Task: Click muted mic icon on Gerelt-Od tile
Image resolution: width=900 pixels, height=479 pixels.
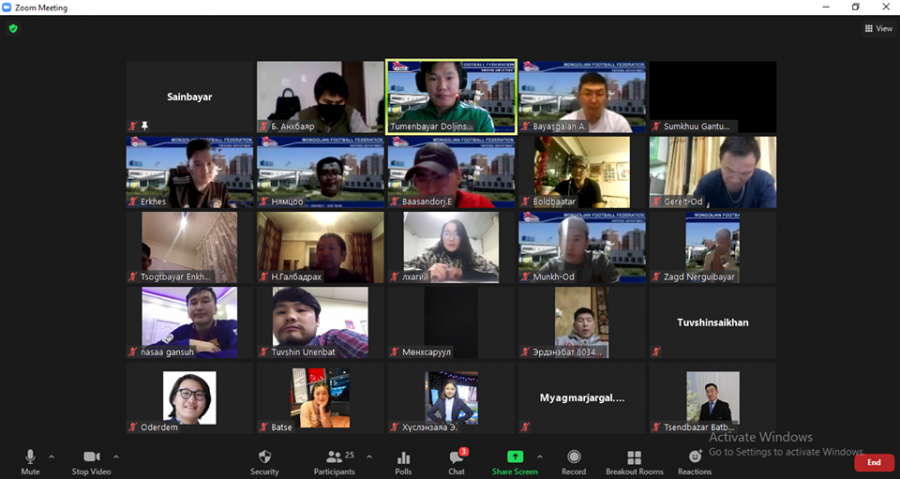Action: (x=657, y=201)
